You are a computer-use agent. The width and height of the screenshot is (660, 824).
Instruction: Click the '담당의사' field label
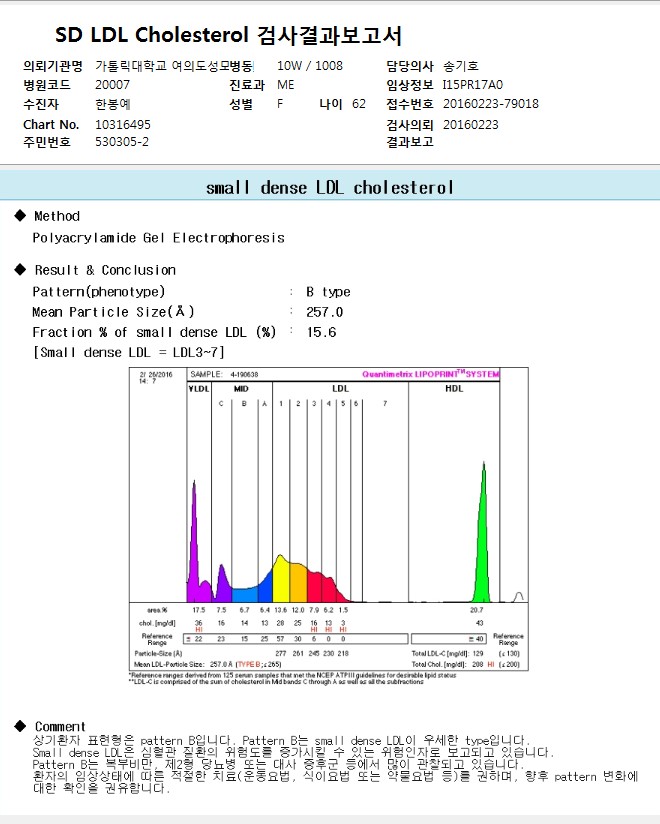tap(410, 66)
